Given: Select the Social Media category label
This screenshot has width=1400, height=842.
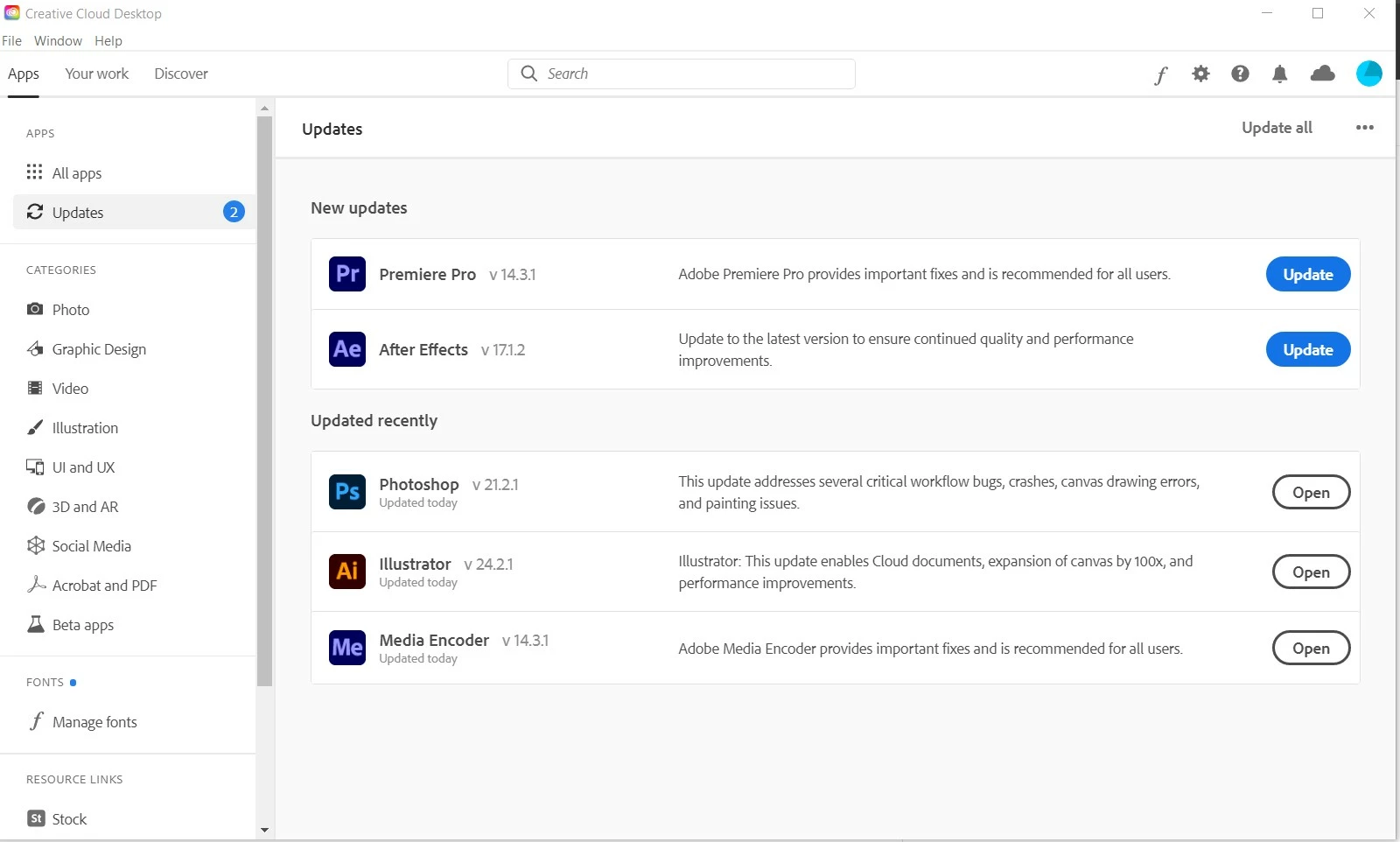Looking at the screenshot, I should click(92, 546).
